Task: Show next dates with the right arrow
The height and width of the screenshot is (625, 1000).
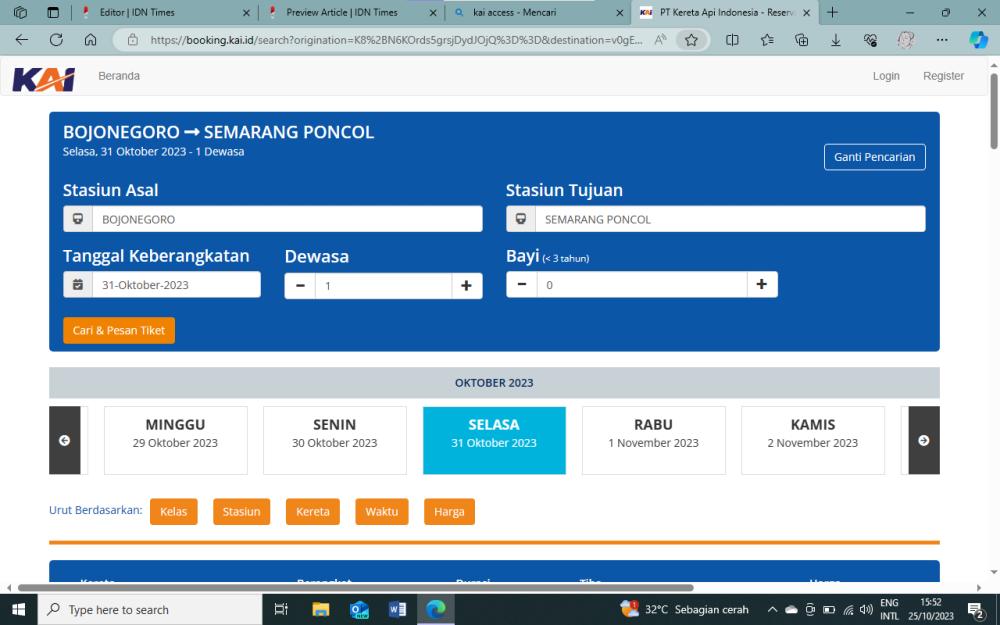Action: (x=923, y=440)
